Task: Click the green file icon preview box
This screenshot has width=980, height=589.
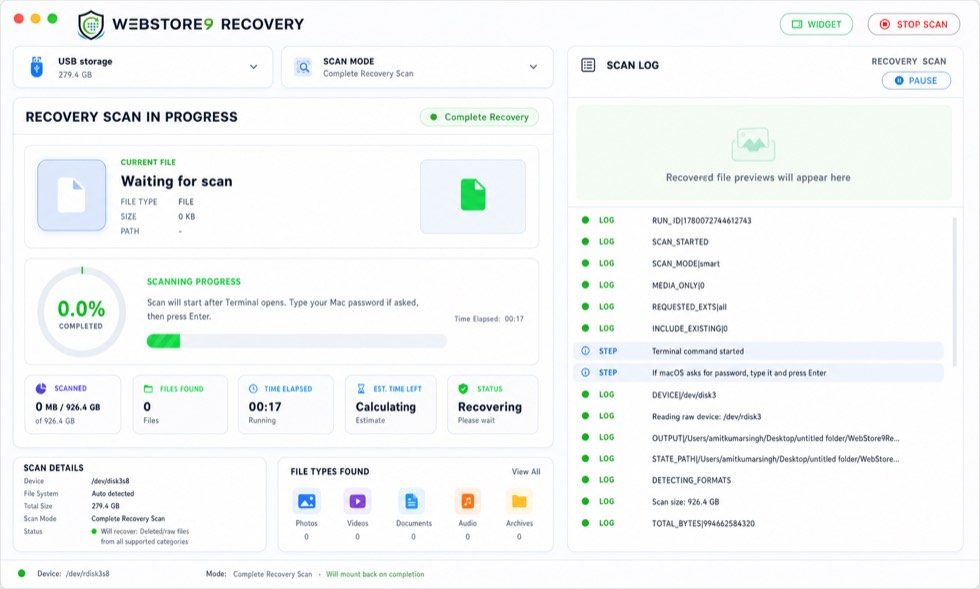Action: pyautogui.click(x=472, y=196)
